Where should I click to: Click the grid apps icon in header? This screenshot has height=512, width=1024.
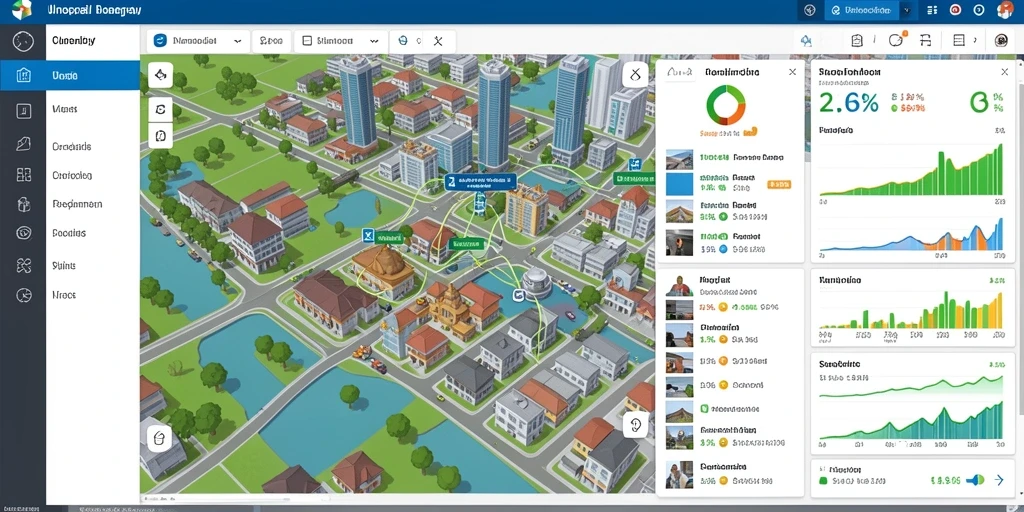click(x=933, y=10)
